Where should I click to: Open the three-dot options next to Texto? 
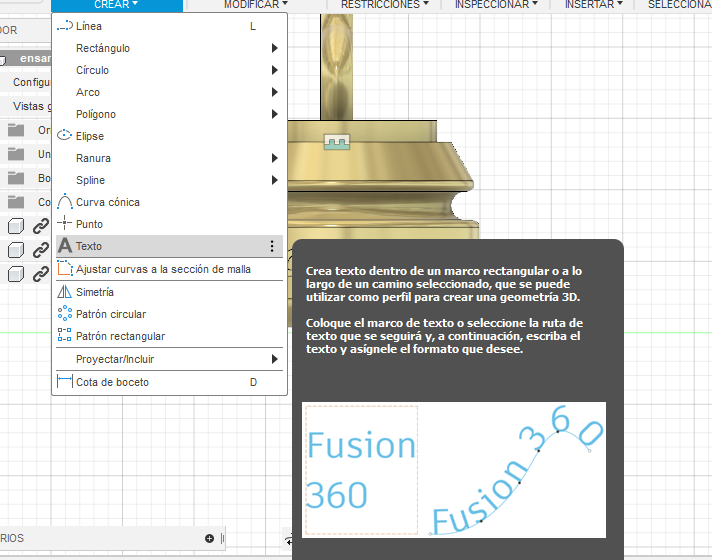coord(272,246)
